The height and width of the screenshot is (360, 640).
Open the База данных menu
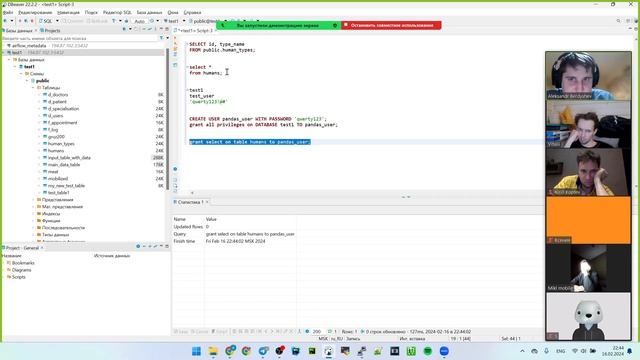click(149, 13)
